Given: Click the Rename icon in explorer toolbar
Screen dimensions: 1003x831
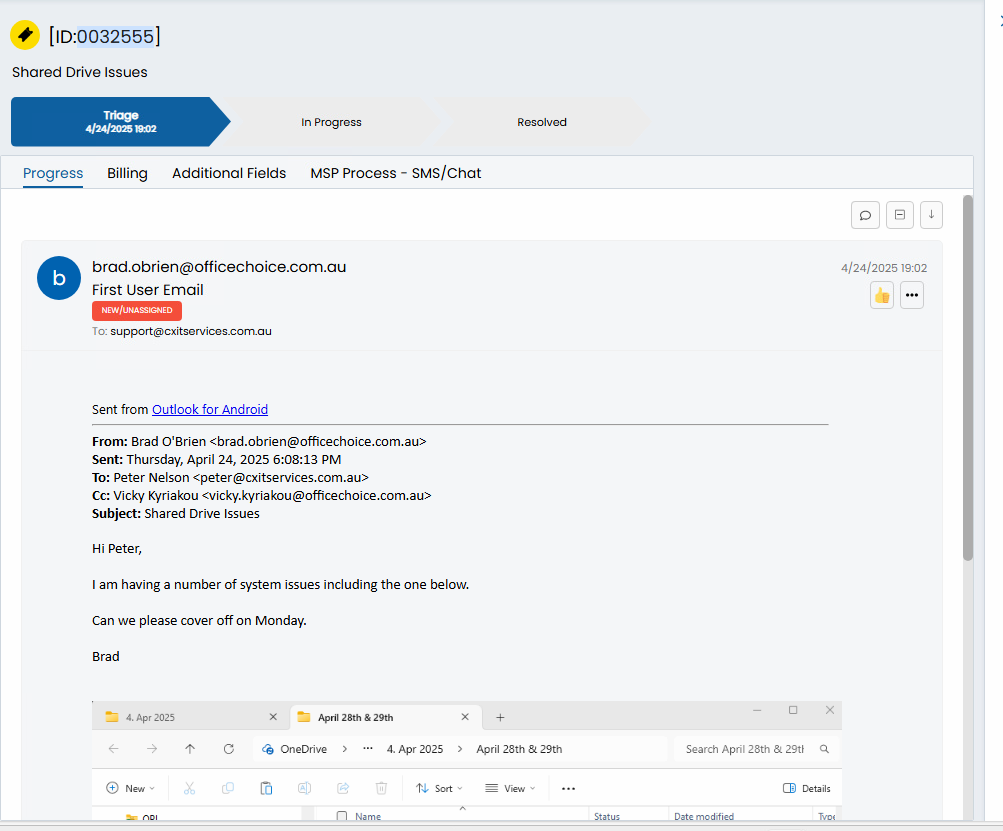Looking at the screenshot, I should tap(304, 788).
